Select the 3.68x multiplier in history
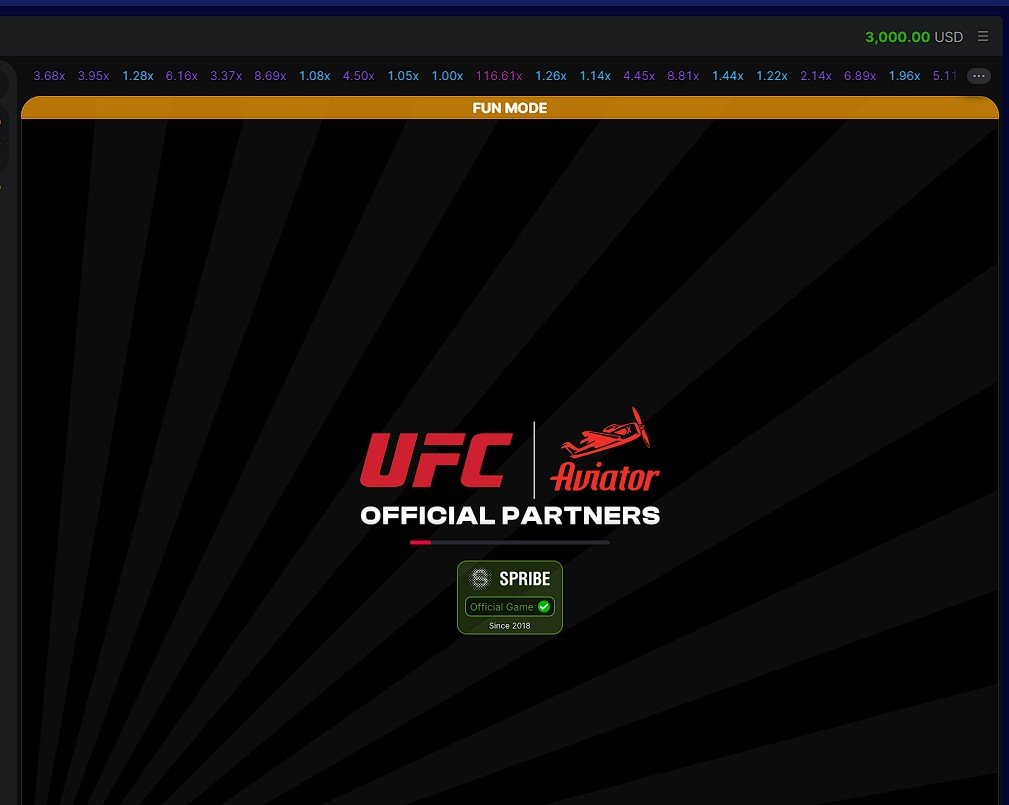This screenshot has width=1009, height=805. click(49, 76)
